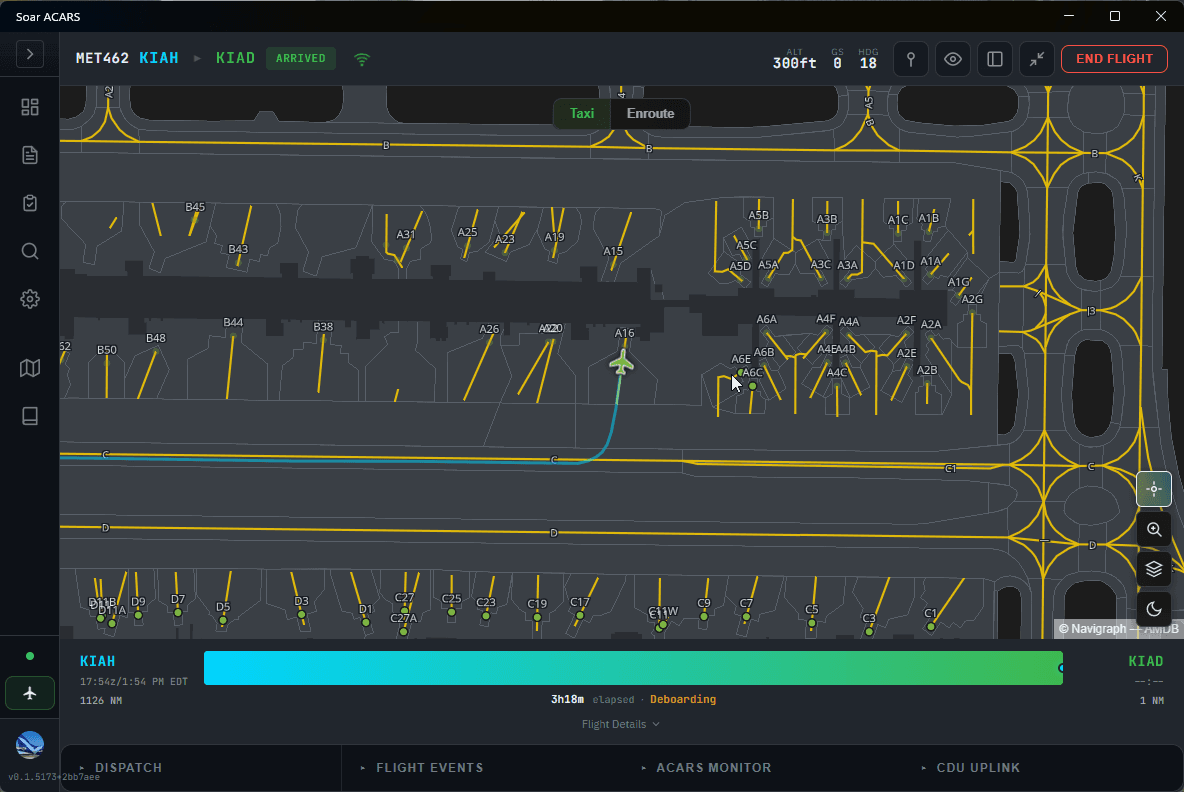Click the END FLIGHT button
1184x792 pixels.
click(x=1115, y=59)
